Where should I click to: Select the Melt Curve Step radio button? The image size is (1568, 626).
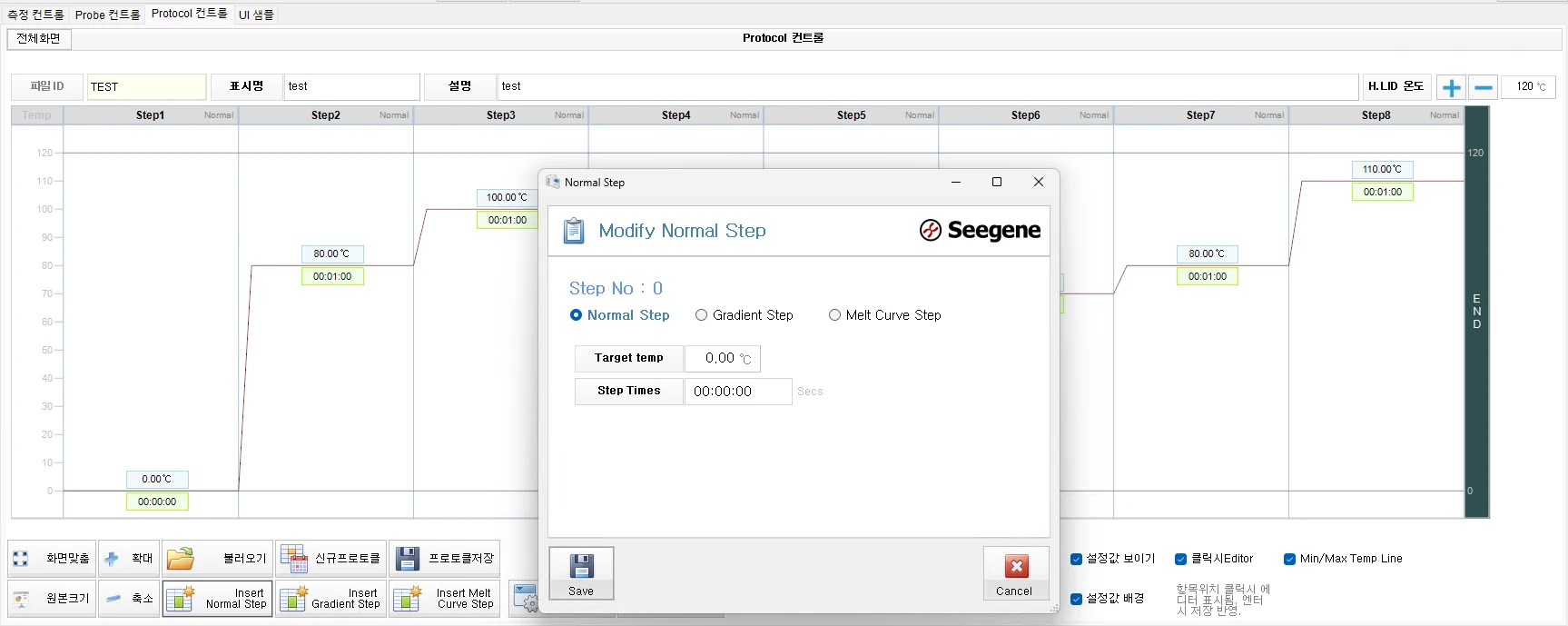[834, 315]
